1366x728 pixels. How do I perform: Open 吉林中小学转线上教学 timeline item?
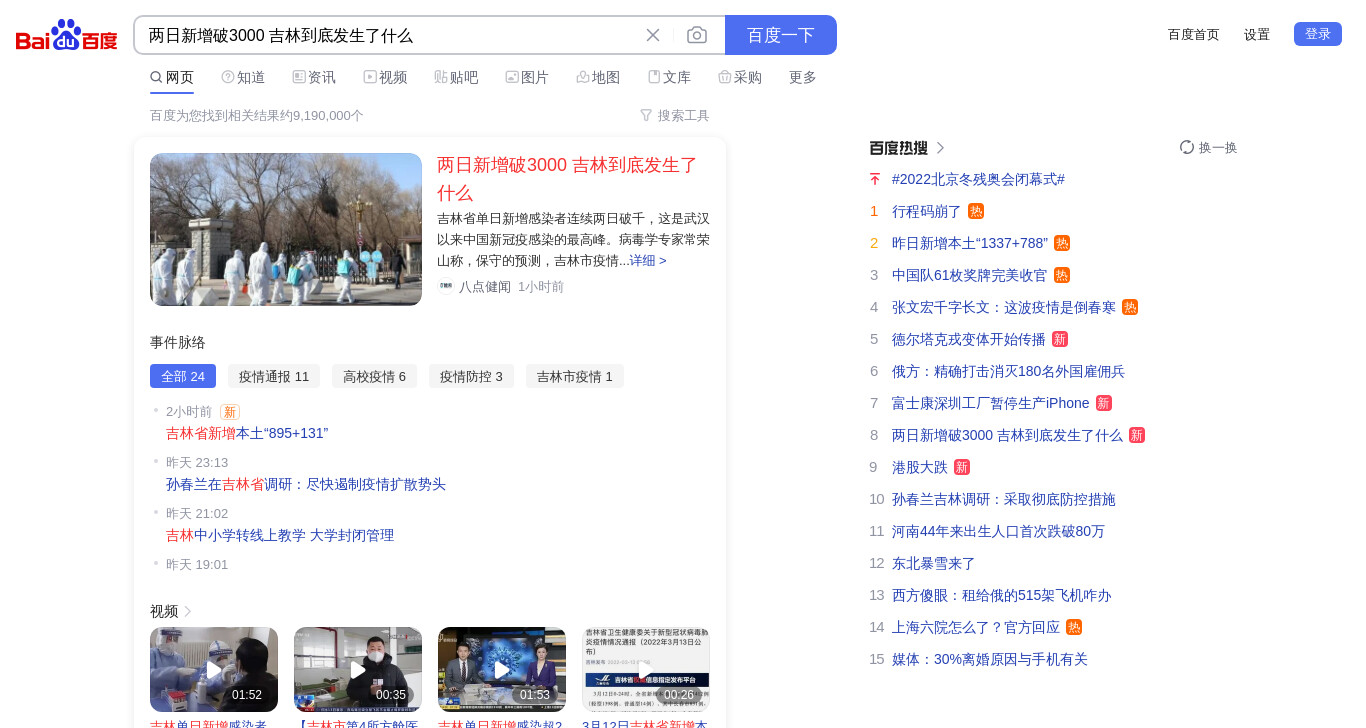(280, 535)
